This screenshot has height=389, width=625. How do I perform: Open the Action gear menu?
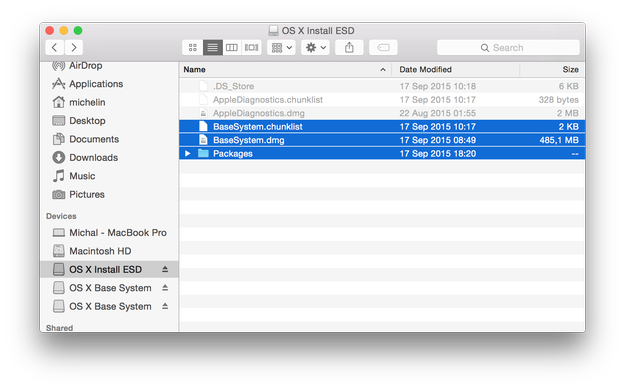point(315,47)
